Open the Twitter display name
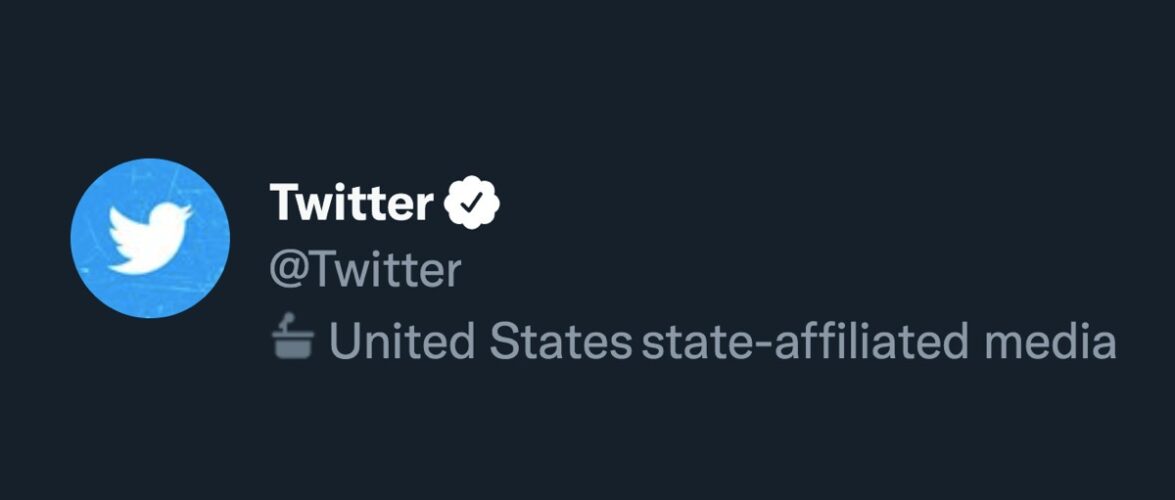 (x=350, y=204)
